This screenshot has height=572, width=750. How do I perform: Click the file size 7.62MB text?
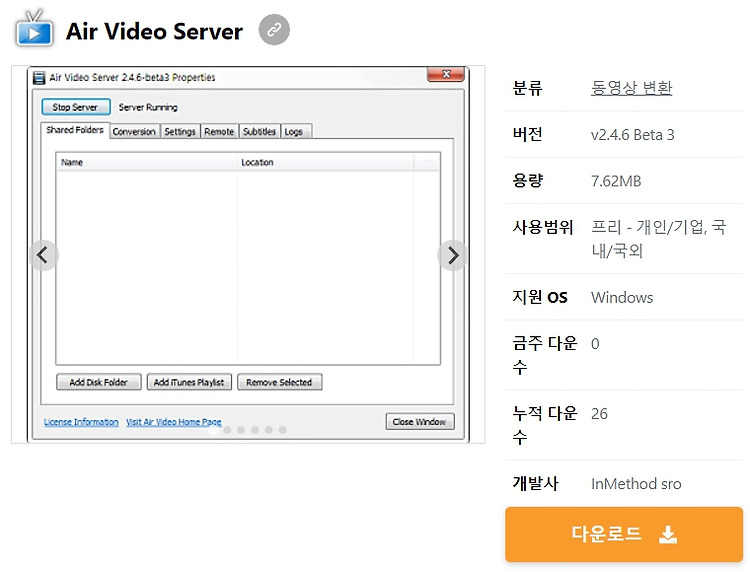click(616, 181)
